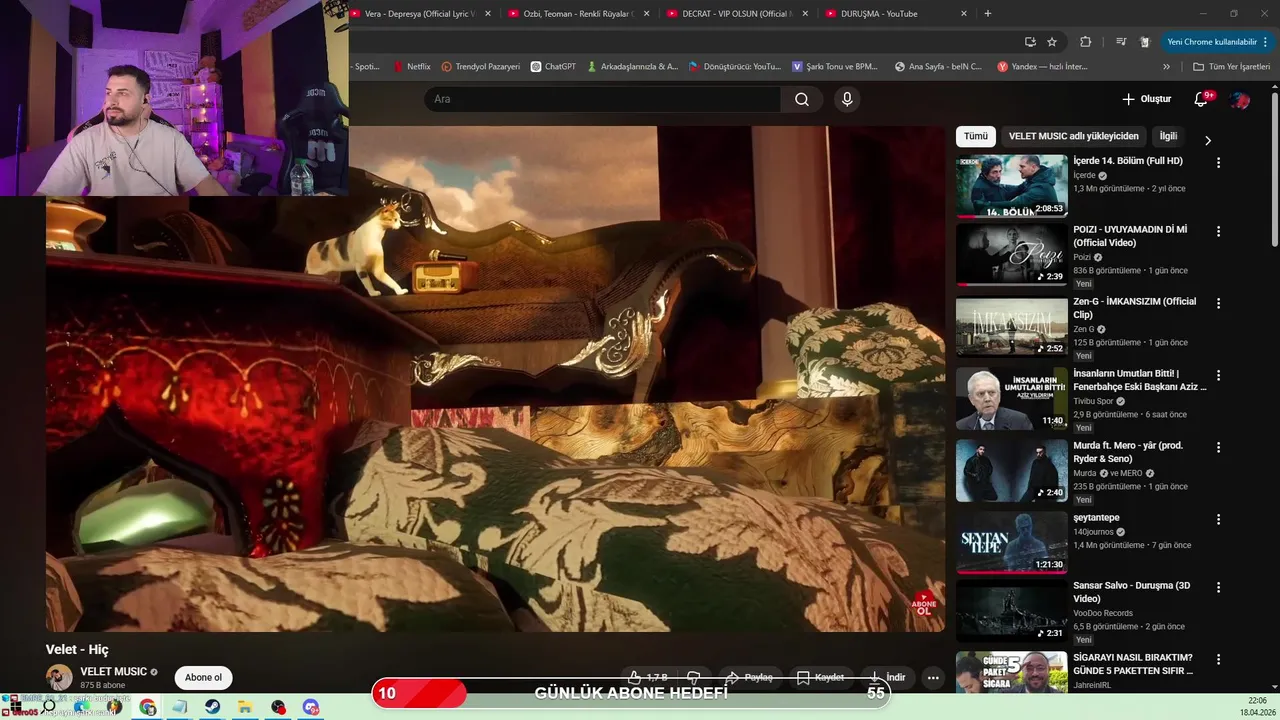The width and height of the screenshot is (1280, 720).
Task: Open the Şarkı Tonu ve BPM bookmark
Action: (x=835, y=67)
